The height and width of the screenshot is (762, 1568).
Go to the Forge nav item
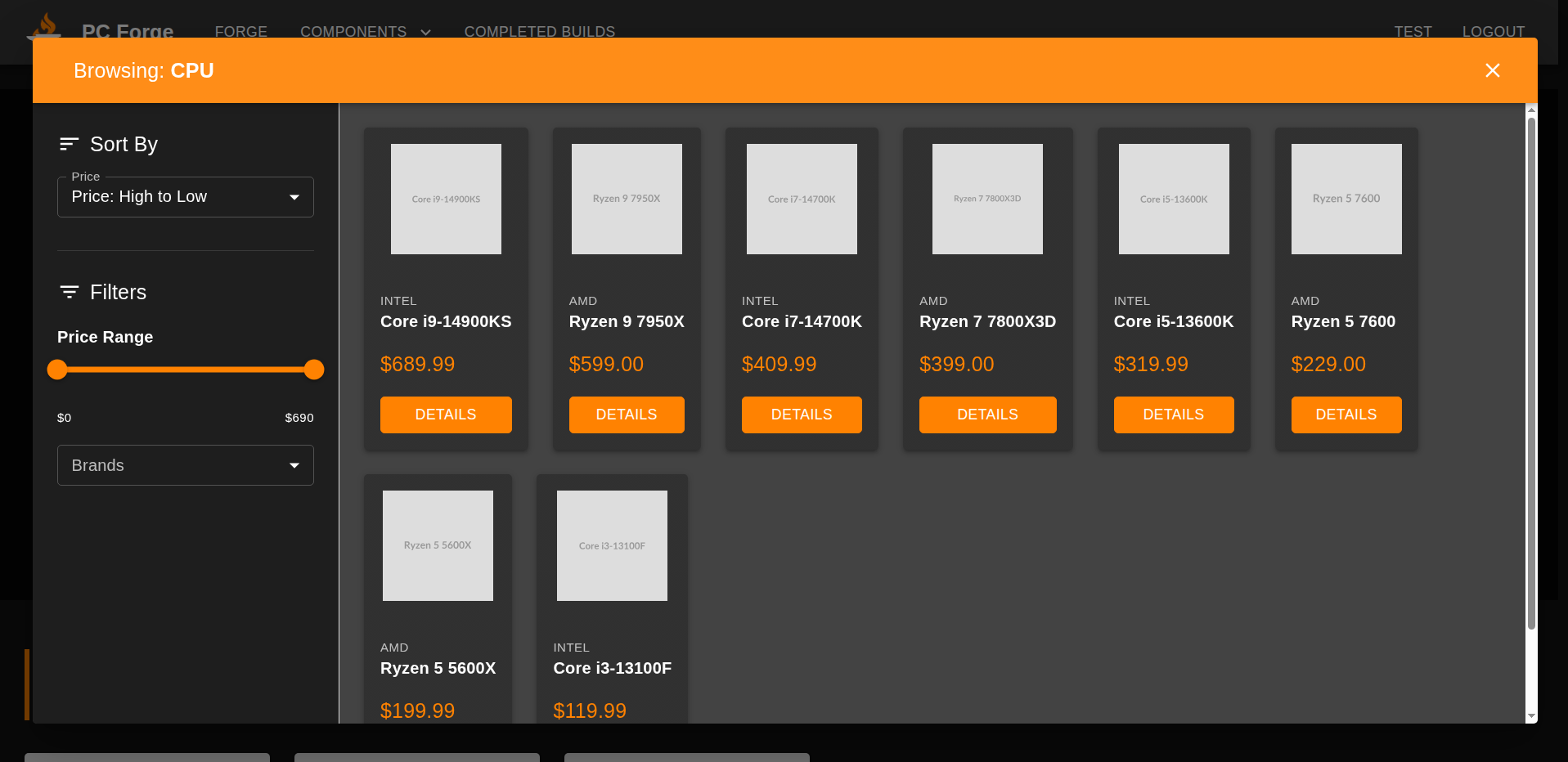coord(240,31)
